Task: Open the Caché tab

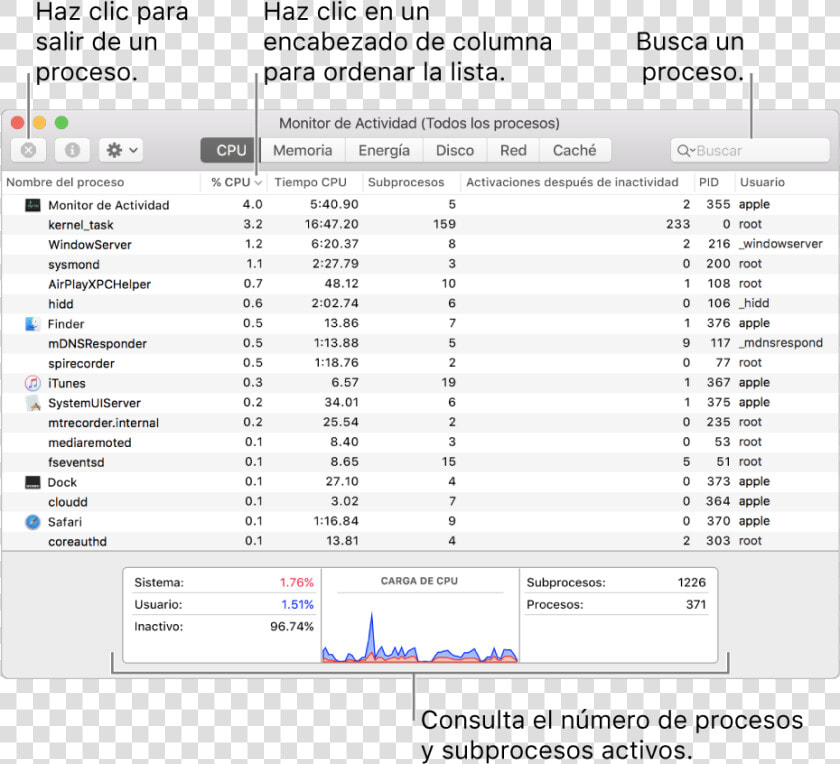Action: tap(575, 151)
